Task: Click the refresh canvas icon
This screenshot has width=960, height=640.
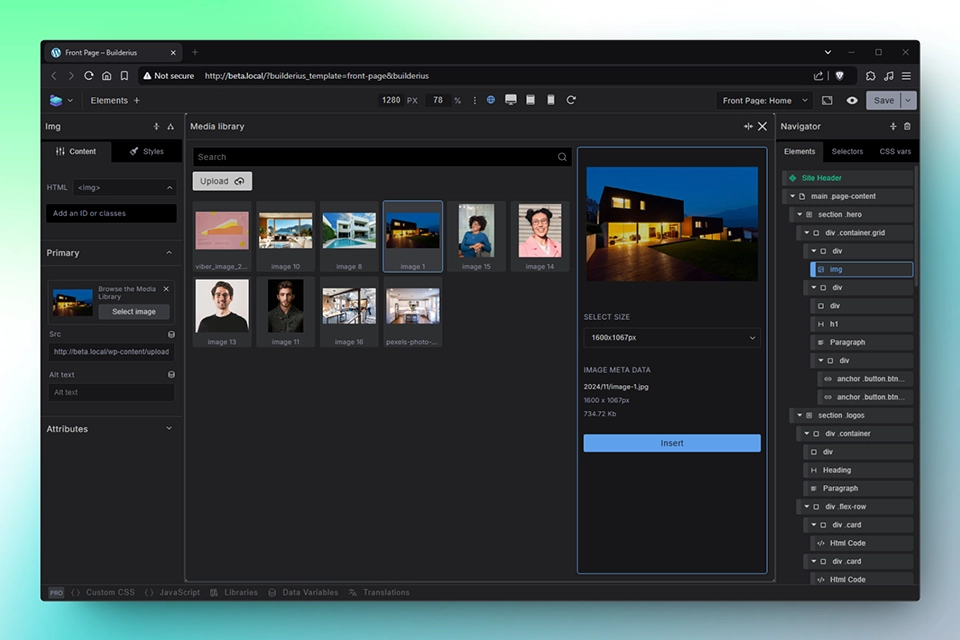Action: click(570, 100)
